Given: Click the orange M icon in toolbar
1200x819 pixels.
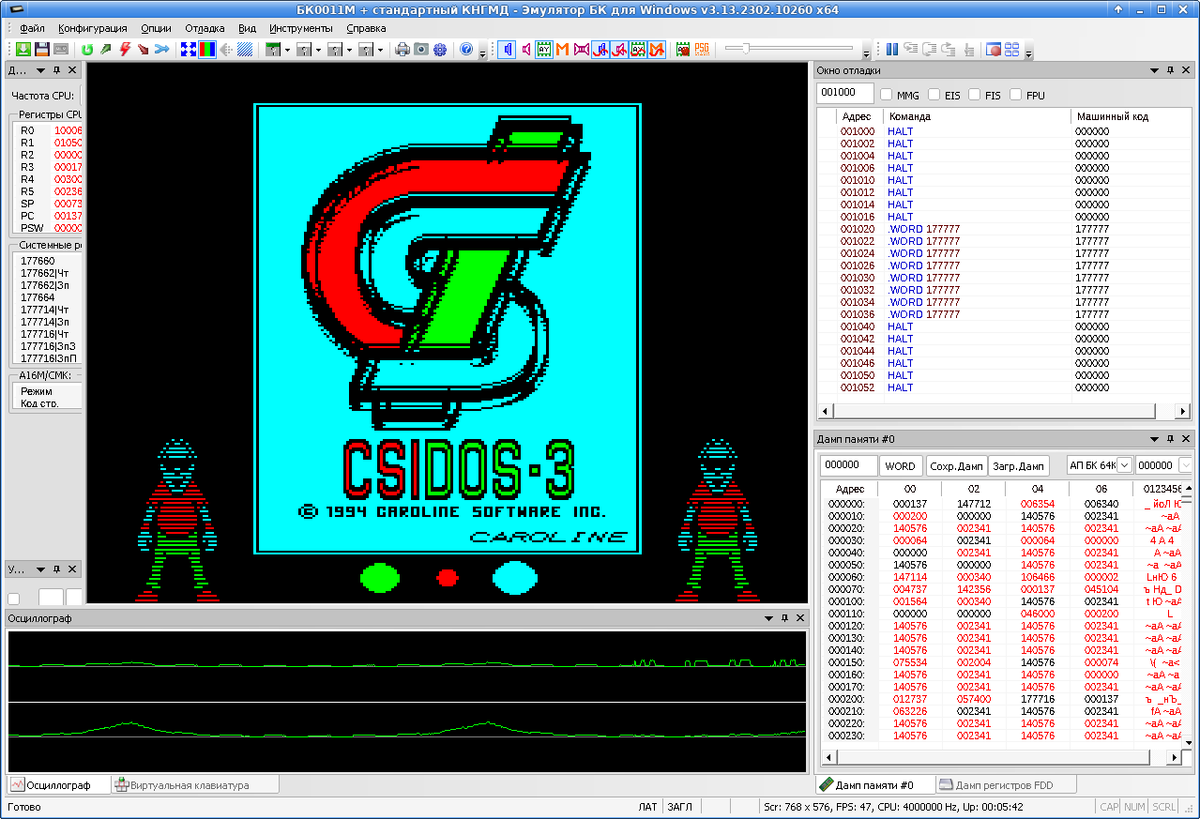Looking at the screenshot, I should coord(563,49).
